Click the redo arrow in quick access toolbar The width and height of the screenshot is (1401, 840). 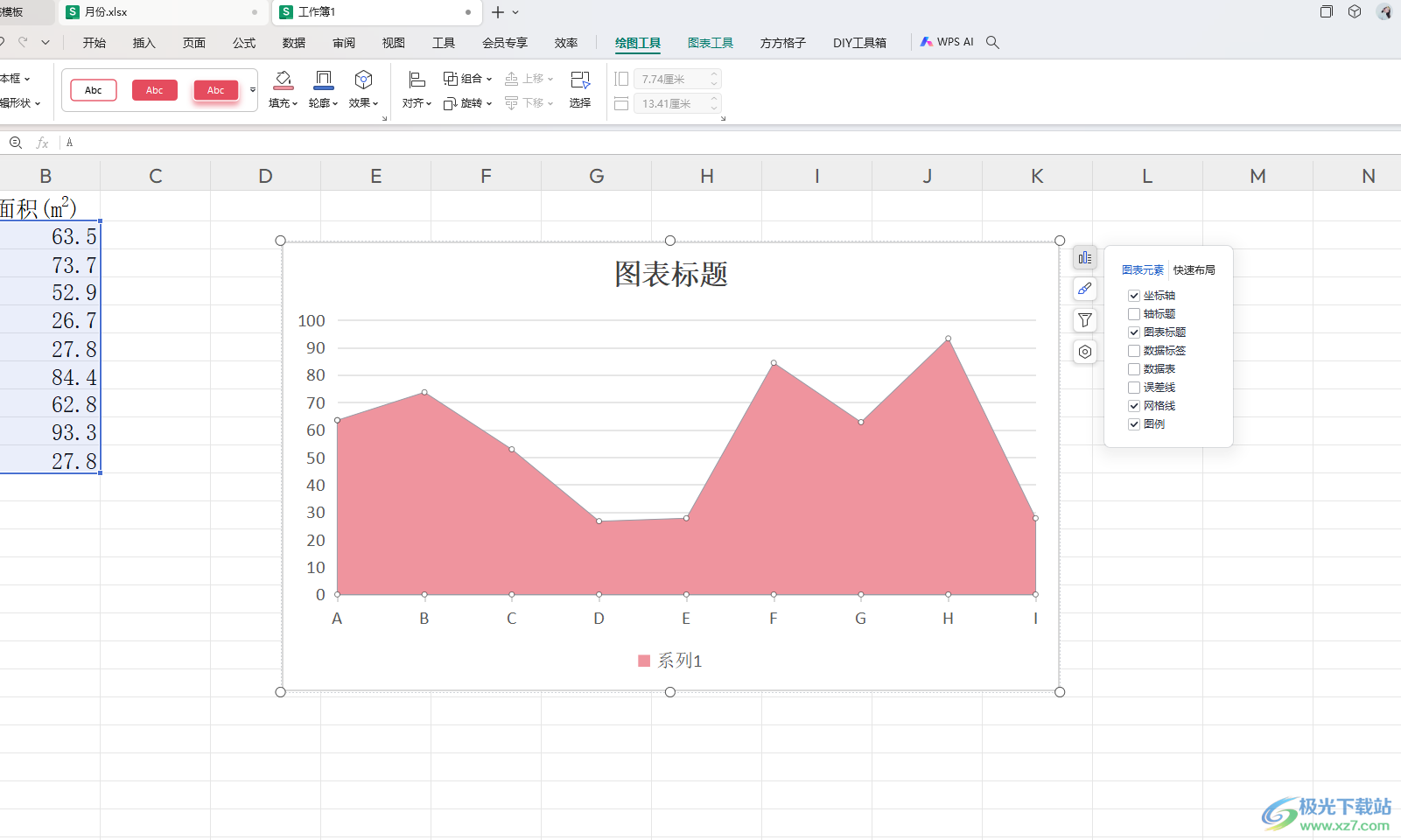pos(23,42)
